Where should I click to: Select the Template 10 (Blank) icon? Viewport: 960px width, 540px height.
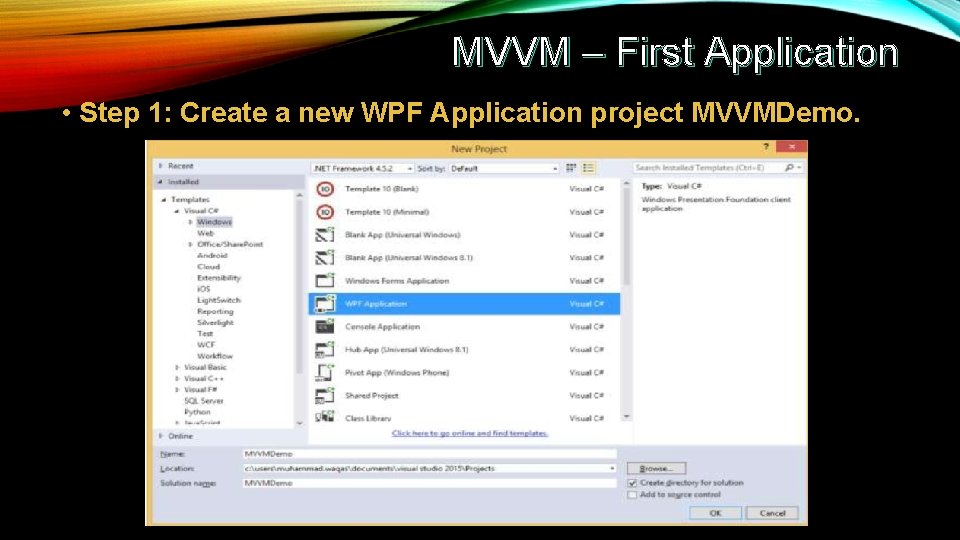click(324, 189)
